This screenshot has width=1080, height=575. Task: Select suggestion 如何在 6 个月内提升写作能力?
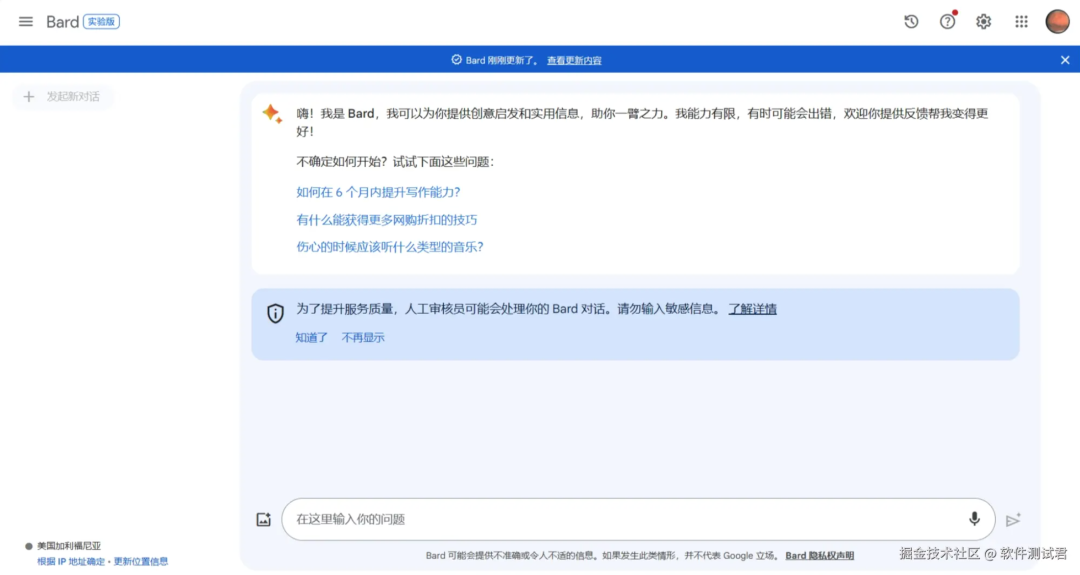(378, 192)
